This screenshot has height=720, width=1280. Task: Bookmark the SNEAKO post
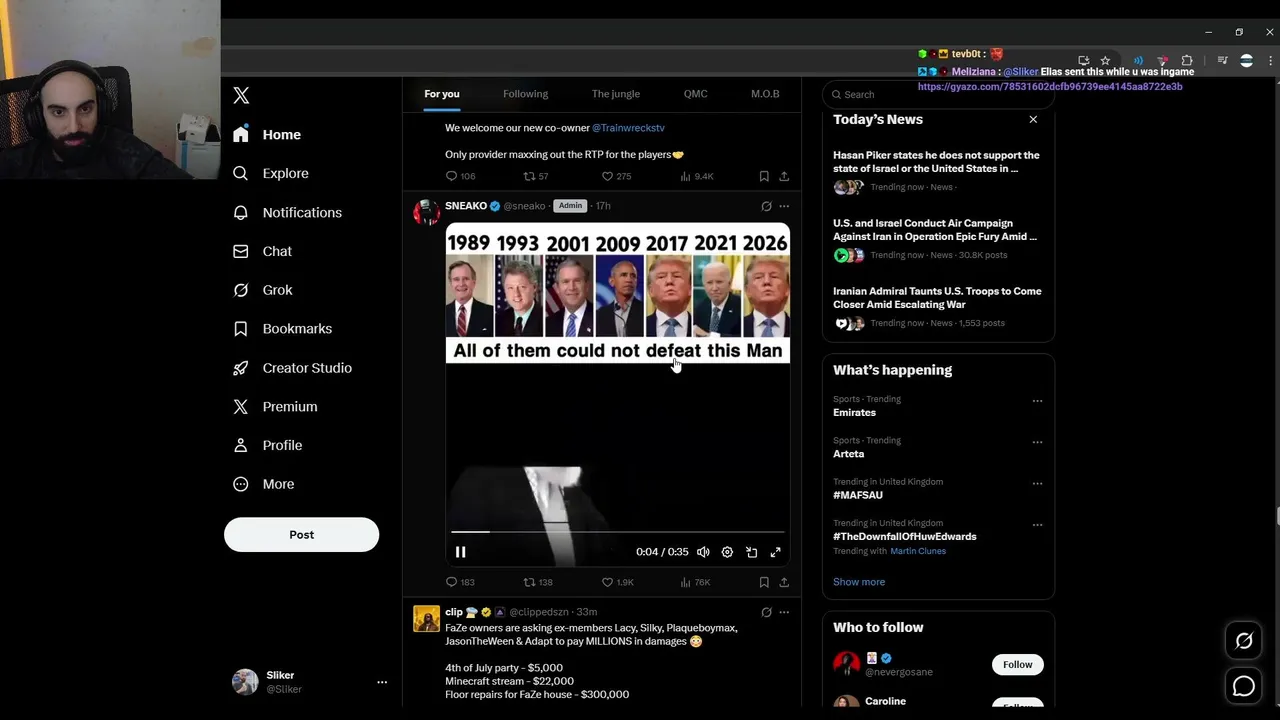764,582
